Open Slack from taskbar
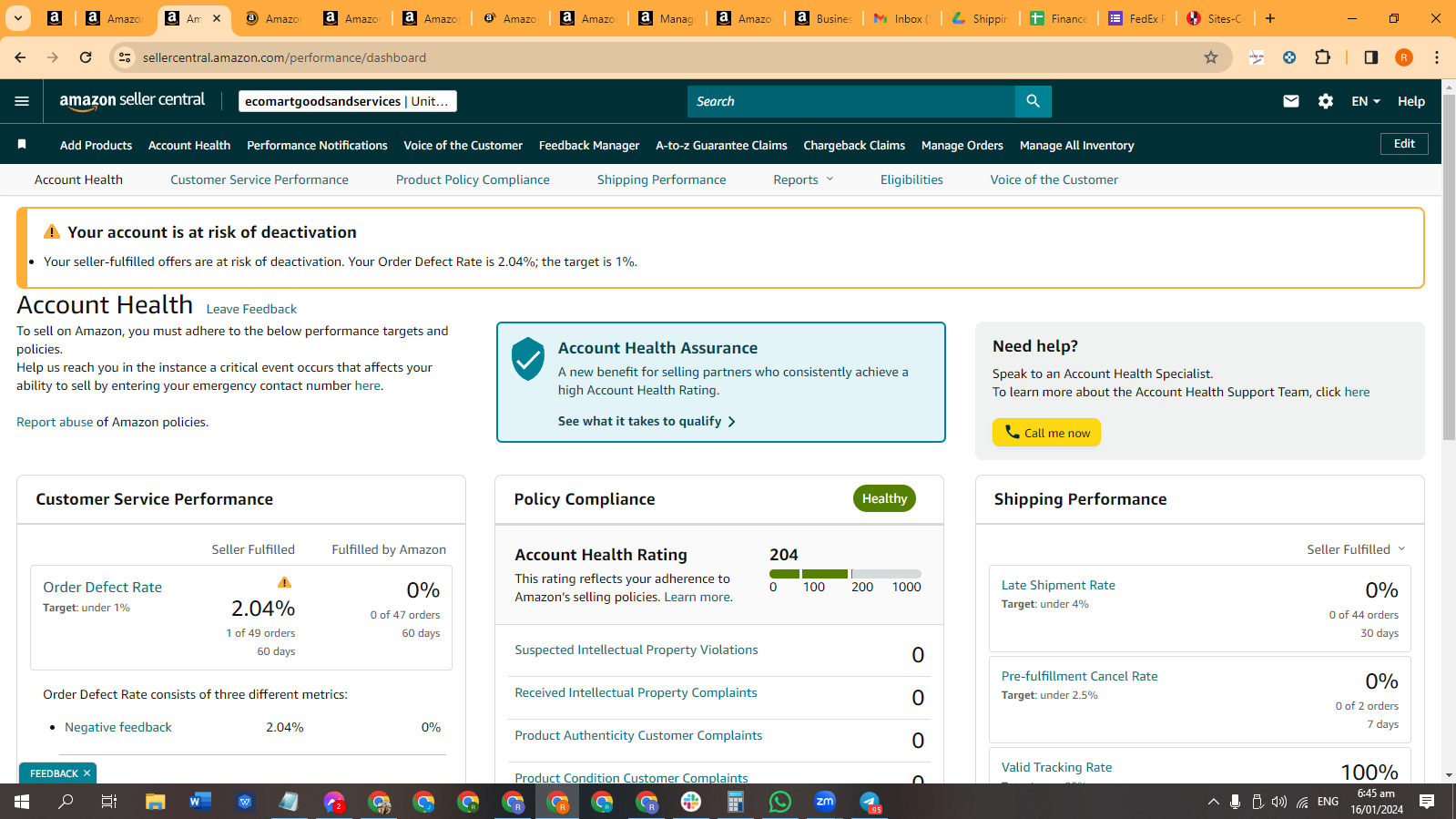This screenshot has height=819, width=1456. tap(691, 802)
